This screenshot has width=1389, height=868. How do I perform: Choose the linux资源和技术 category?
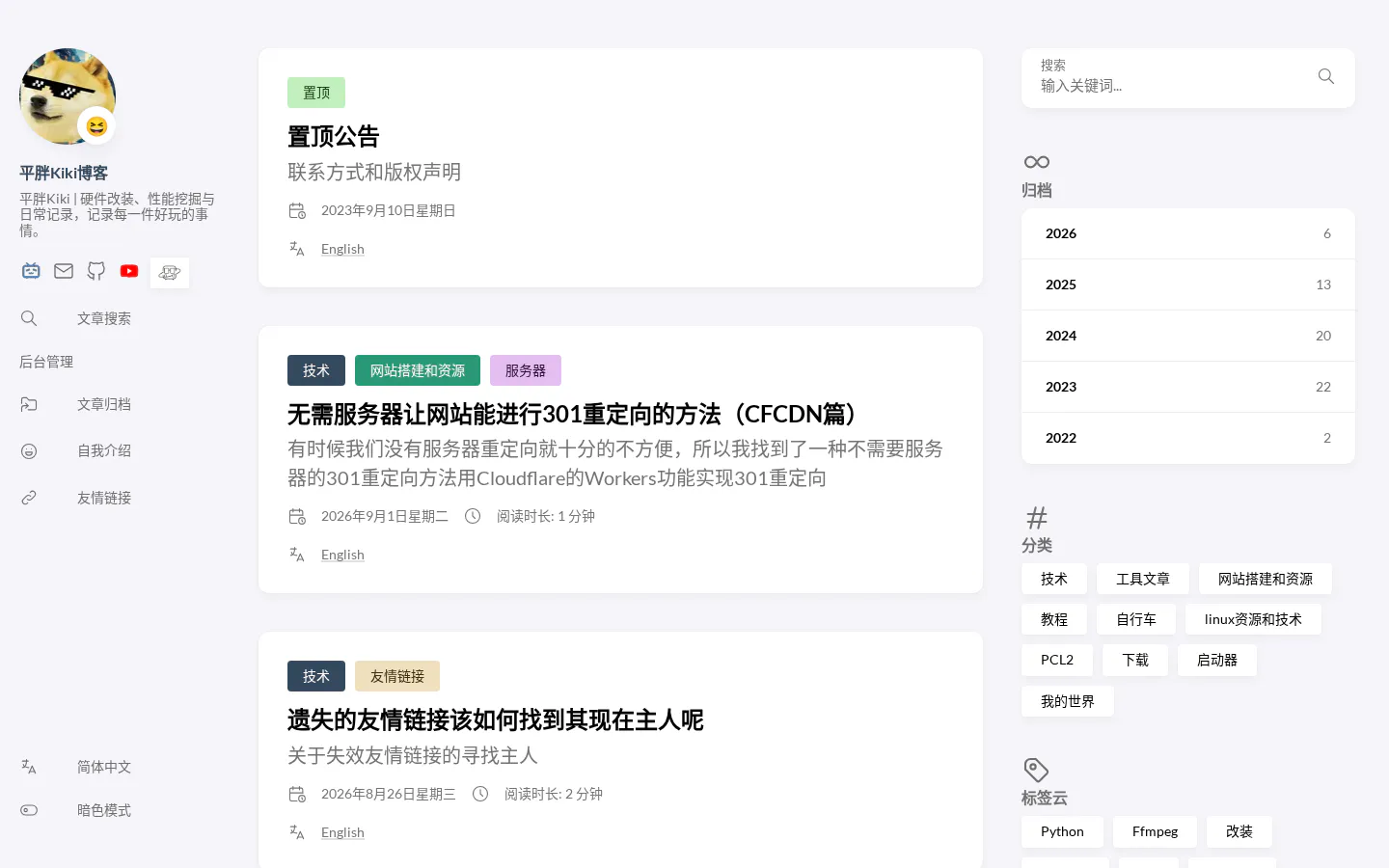1253,619
